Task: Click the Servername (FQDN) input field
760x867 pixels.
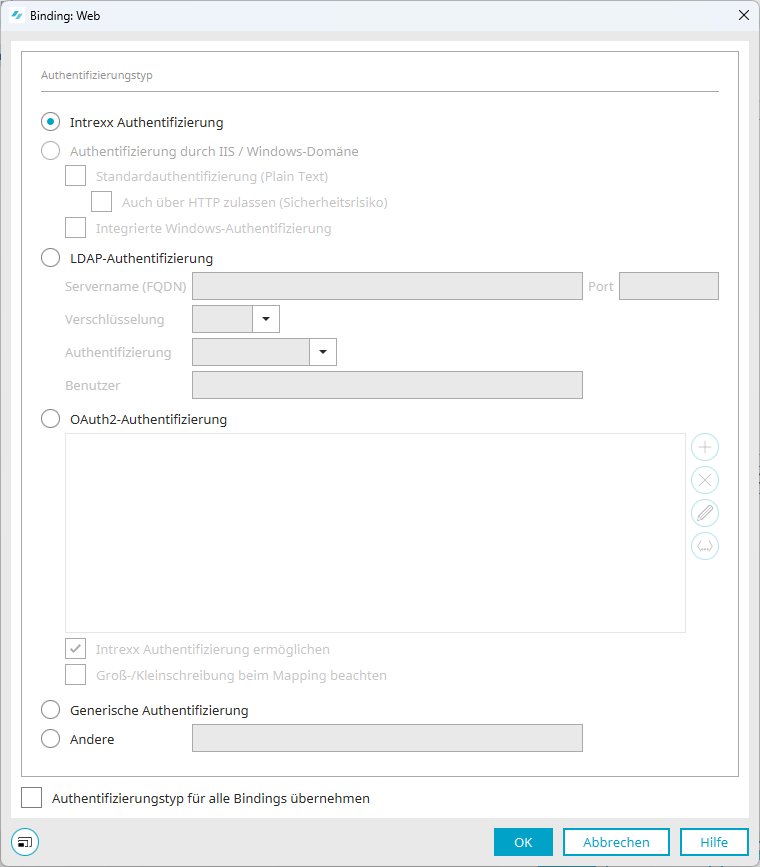Action: (387, 286)
